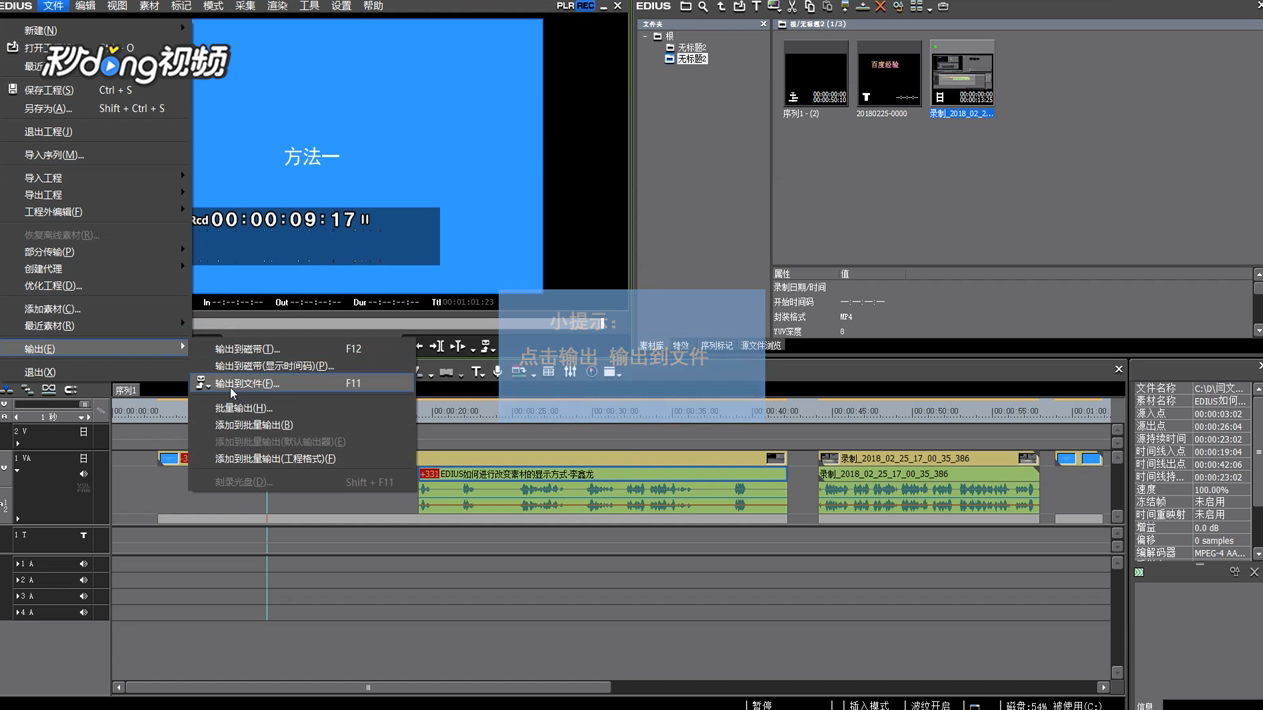Screen dimensions: 1263x710
Task: Mute the 1 A audio track
Action: (x=83, y=564)
